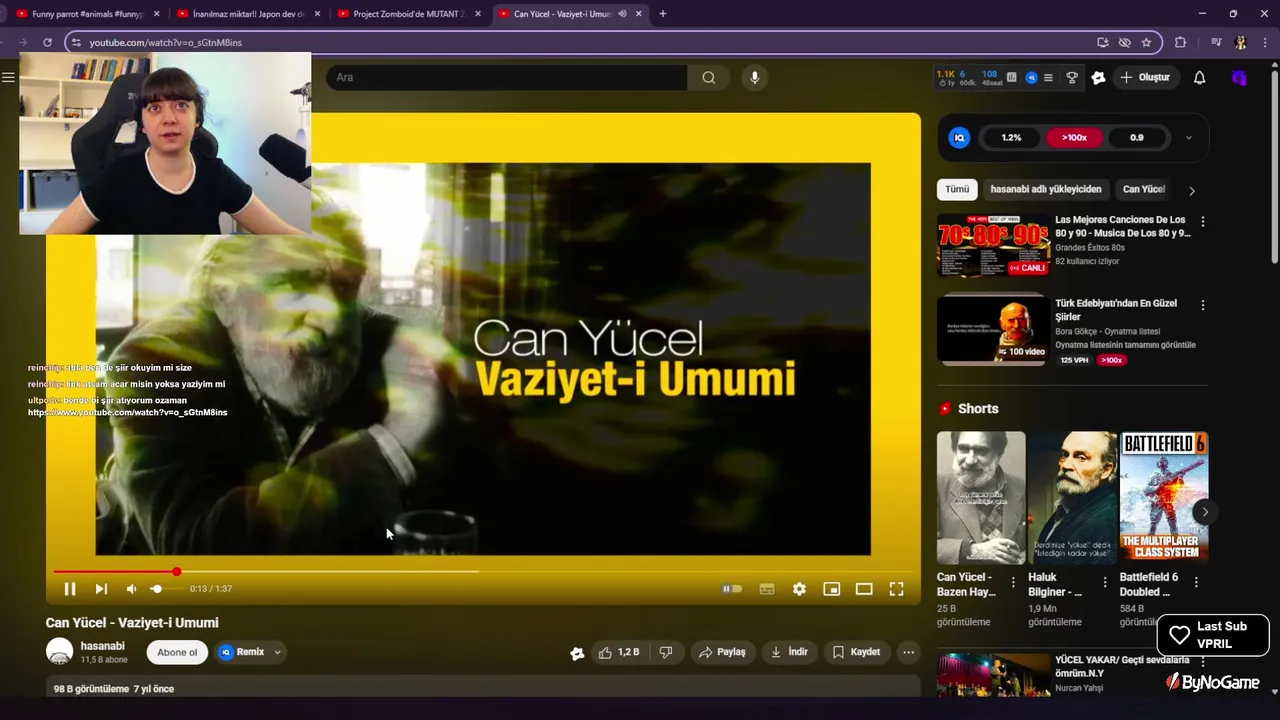This screenshot has width=1280, height=720.
Task: Open browser extensions puzzle icon
Action: (x=1180, y=42)
